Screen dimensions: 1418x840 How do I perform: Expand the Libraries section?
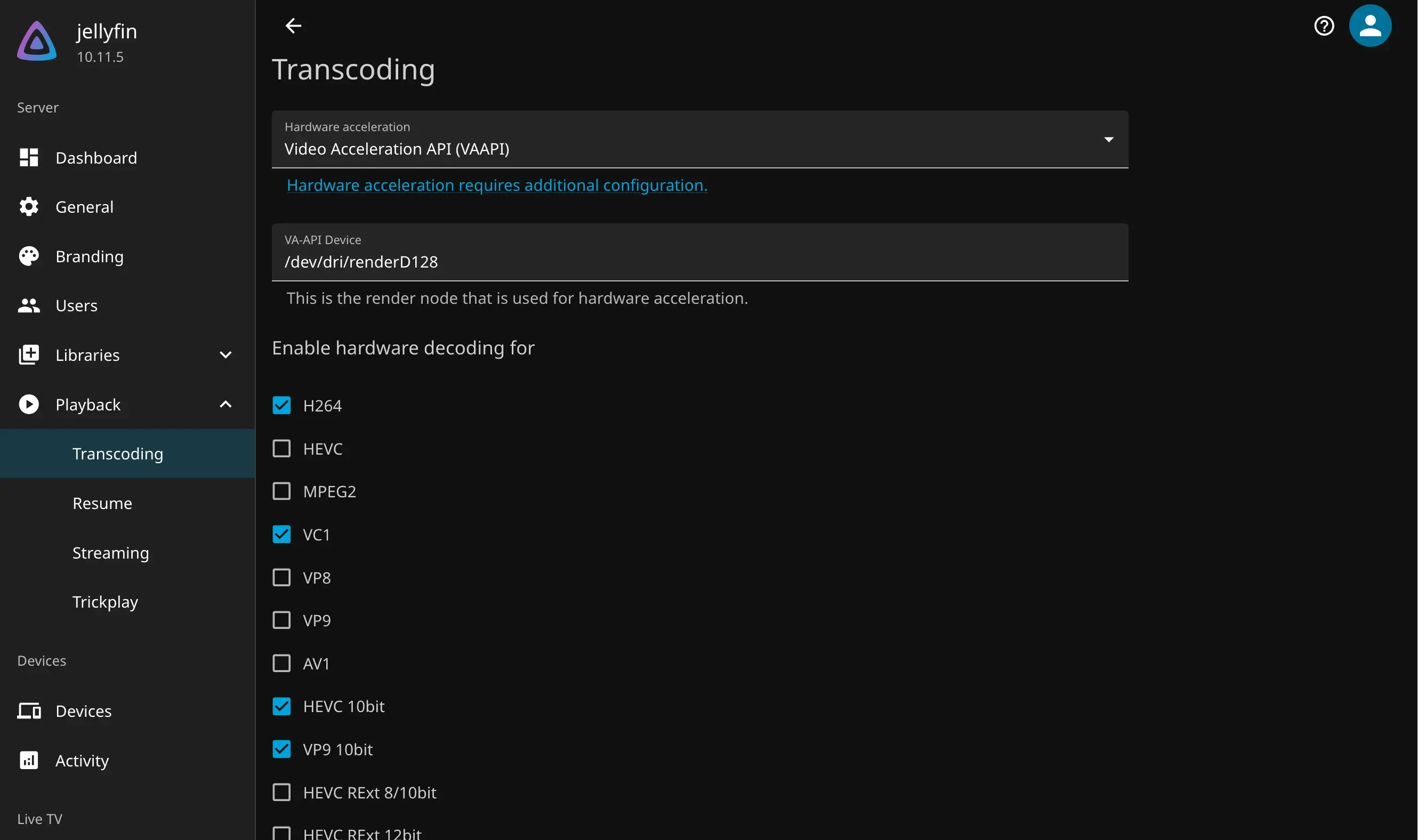click(225, 355)
